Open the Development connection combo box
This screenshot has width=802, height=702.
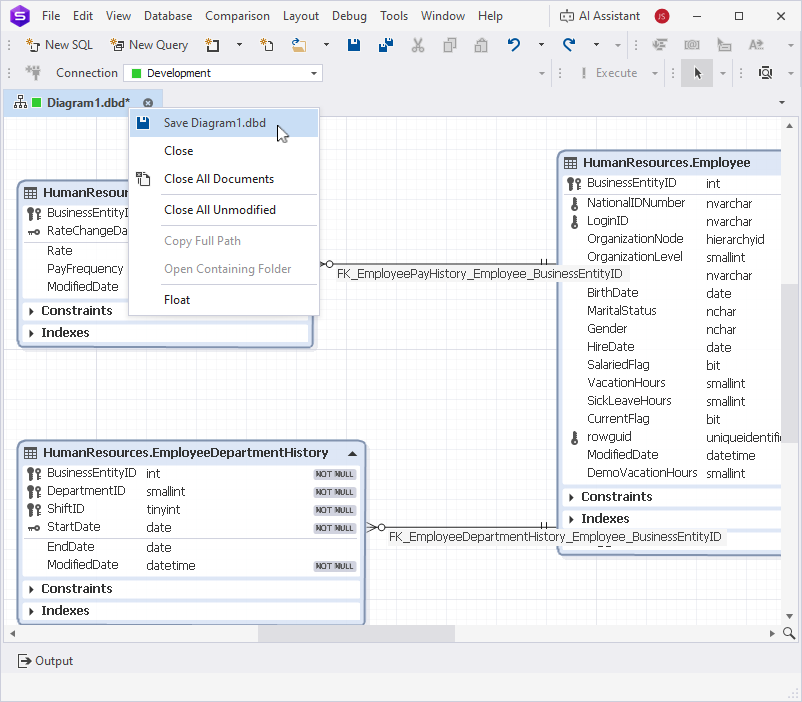(223, 73)
